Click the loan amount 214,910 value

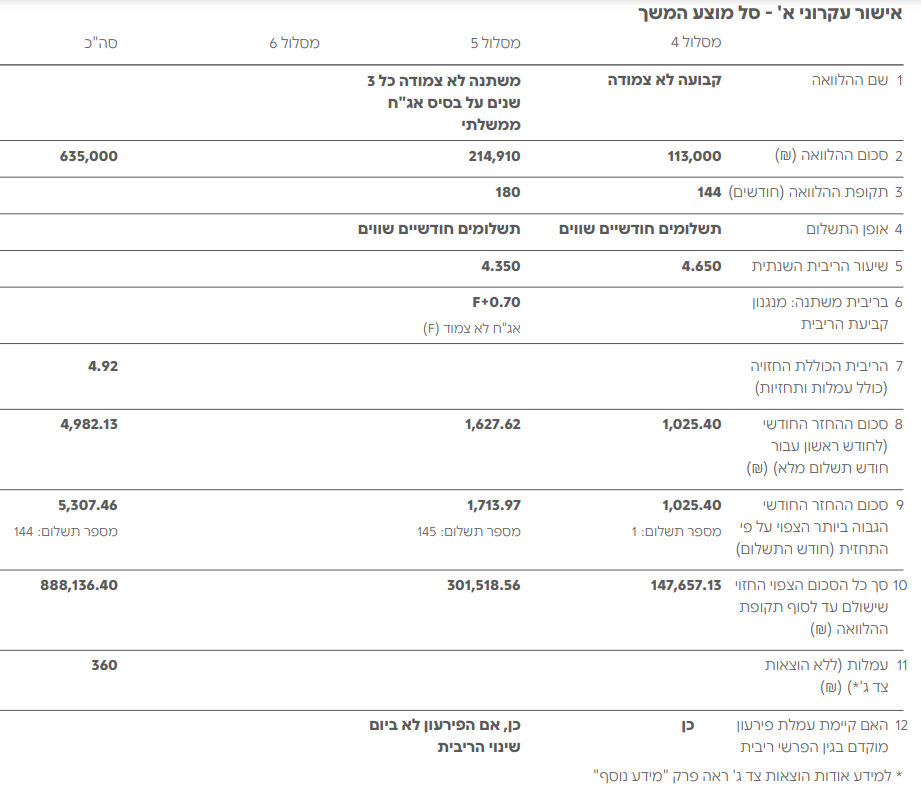[x=494, y=156]
